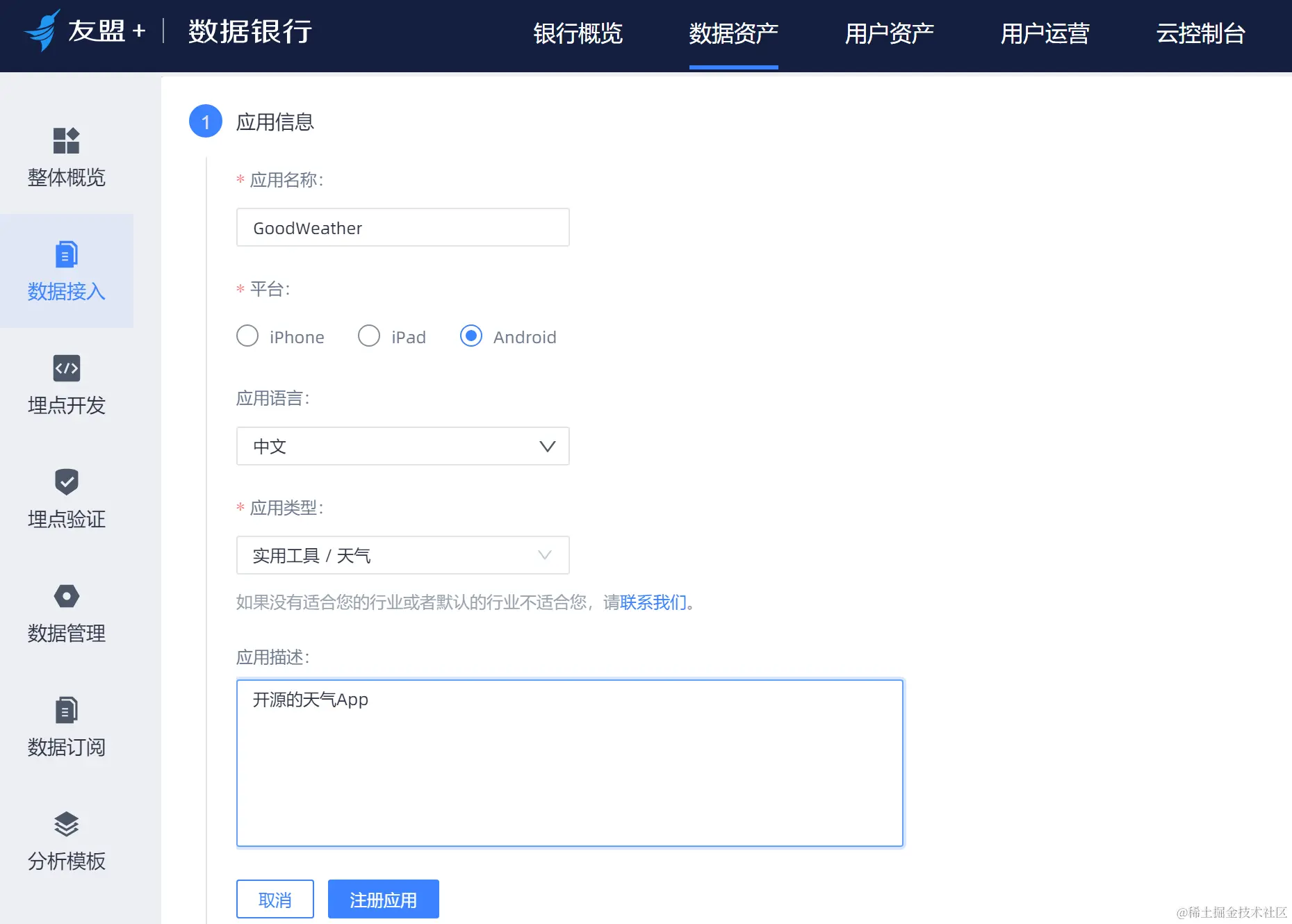Click the GoodWeather app name field
The image size is (1292, 924).
403,227
